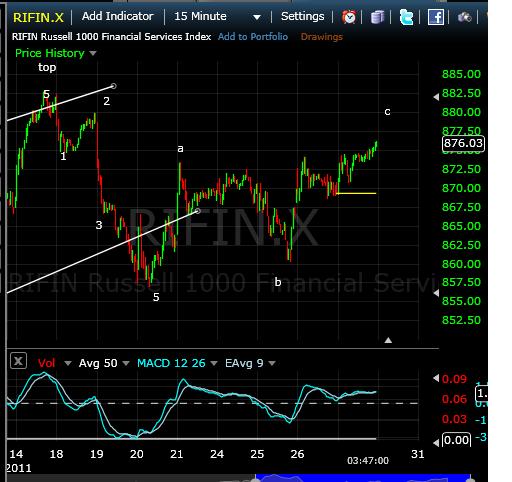Click the 'top' chart annotation

[x=47, y=67]
